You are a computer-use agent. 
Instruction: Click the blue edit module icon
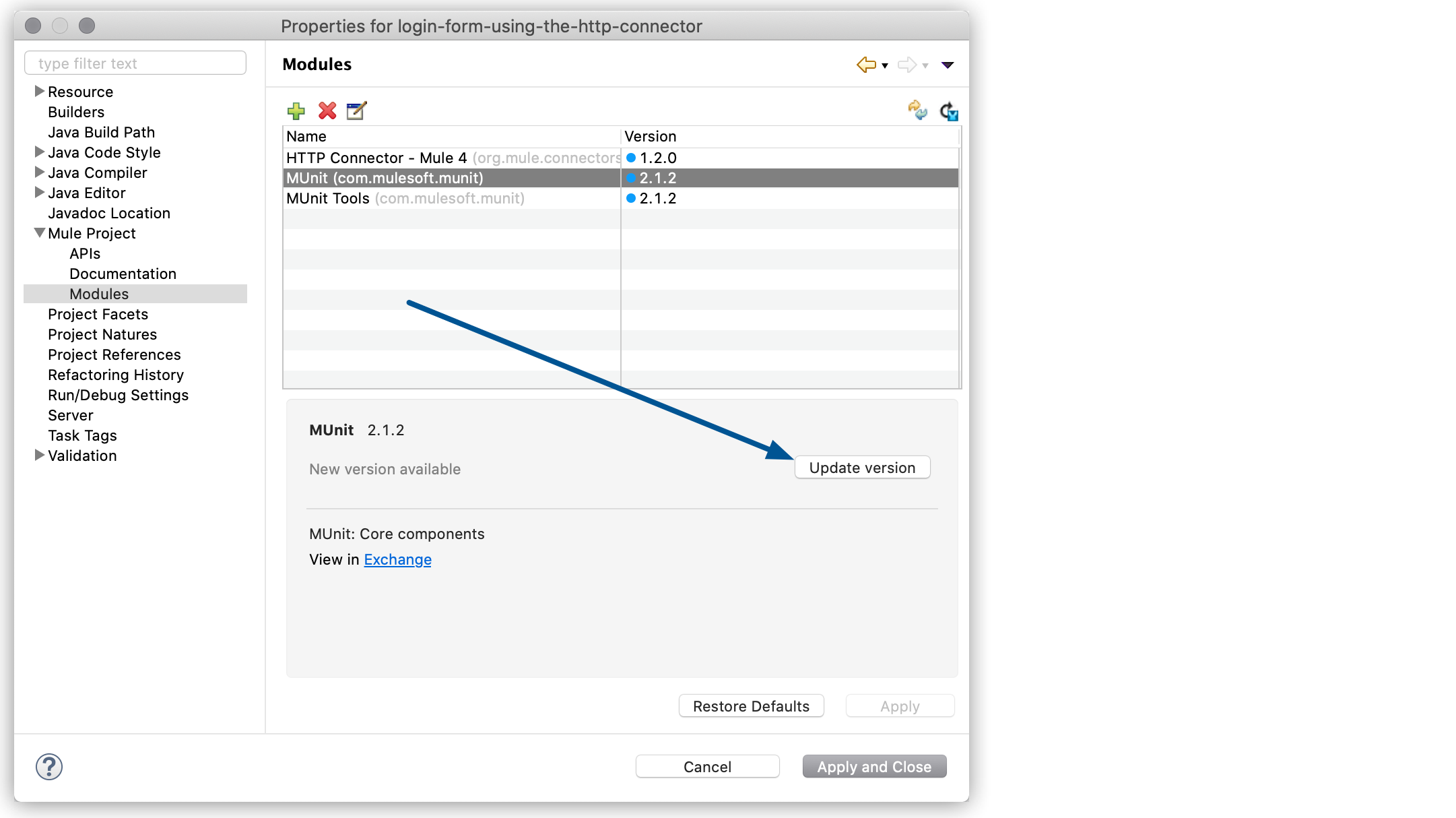pyautogui.click(x=357, y=111)
